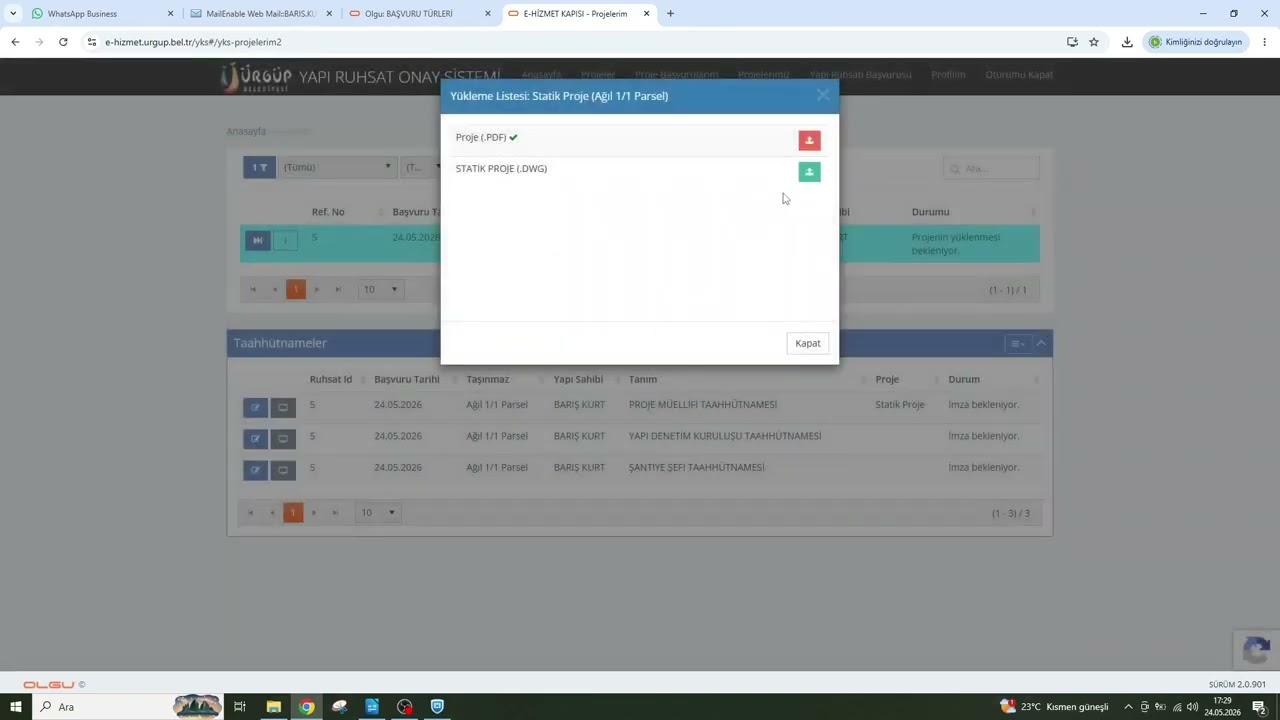Go to first page in projects table pager
Image resolution: width=1280 pixels, height=720 pixels.
click(x=252, y=290)
